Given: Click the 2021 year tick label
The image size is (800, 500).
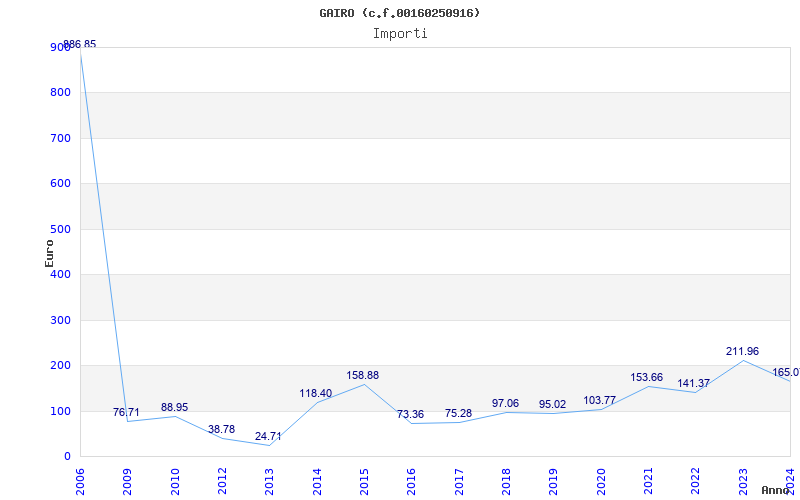Looking at the screenshot, I should coord(648,482).
